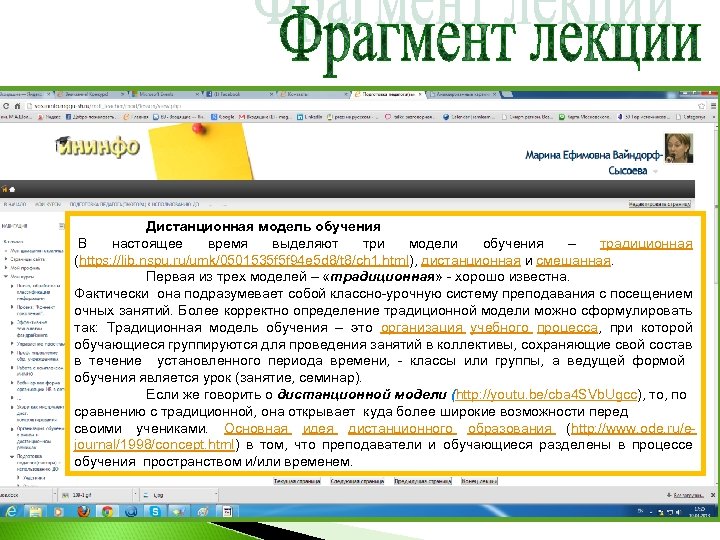The height and width of the screenshot is (540, 720).
Task: Click В начало breadcrumb link
Action: pos(15,204)
